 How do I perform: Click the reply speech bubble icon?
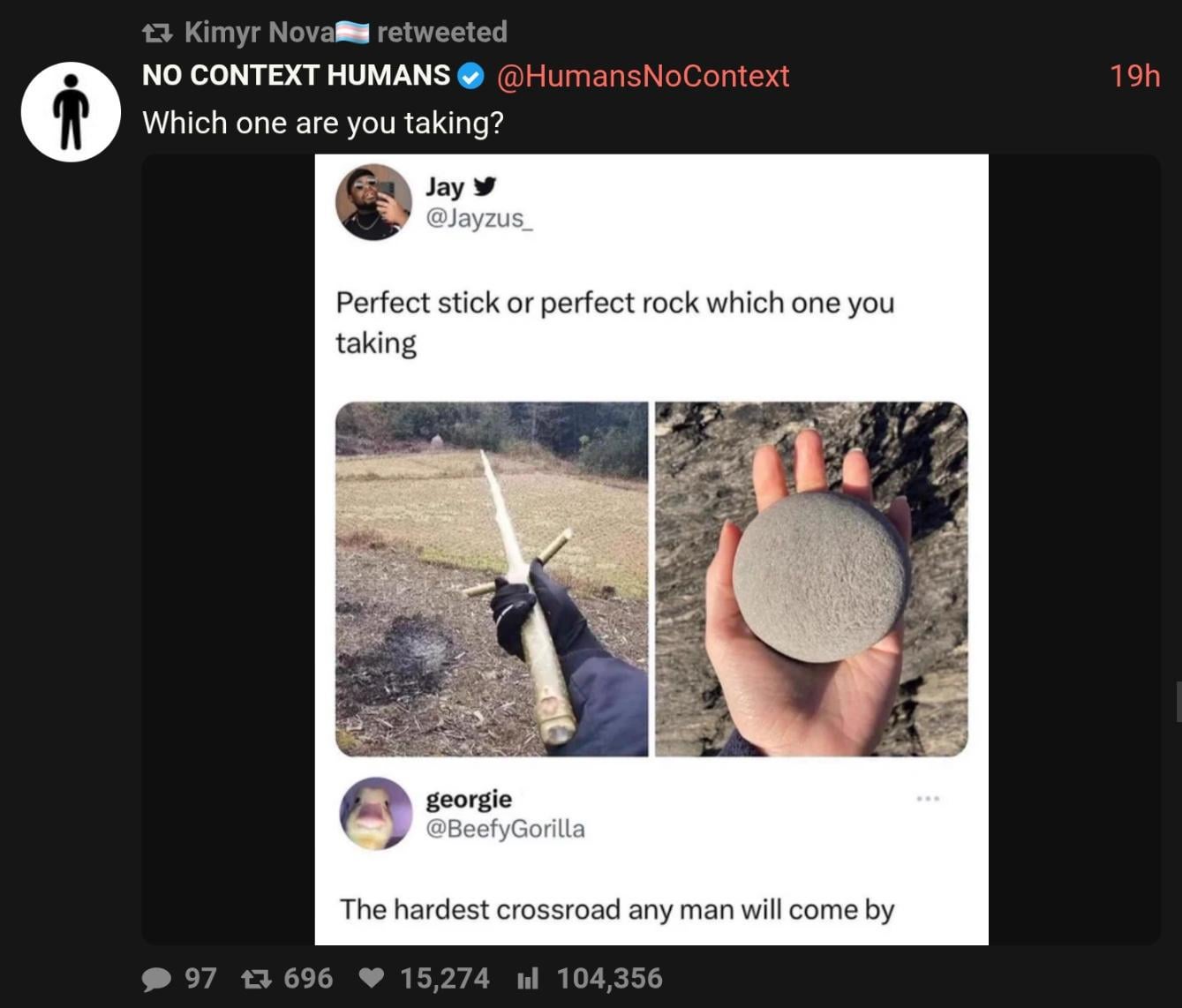click(x=157, y=979)
